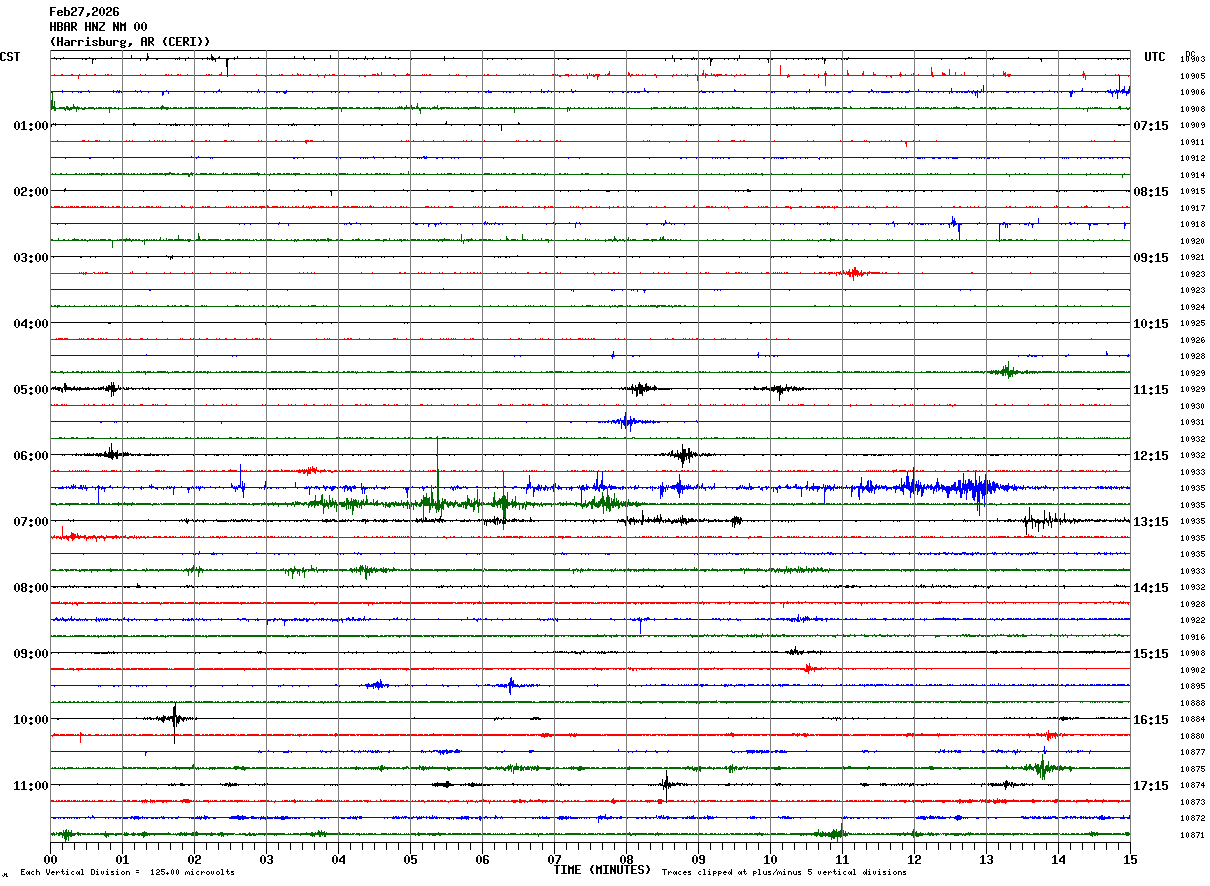Click the red burst on the 03:15 trace
Viewport: 1210px width, 886px height.
[x=853, y=272]
